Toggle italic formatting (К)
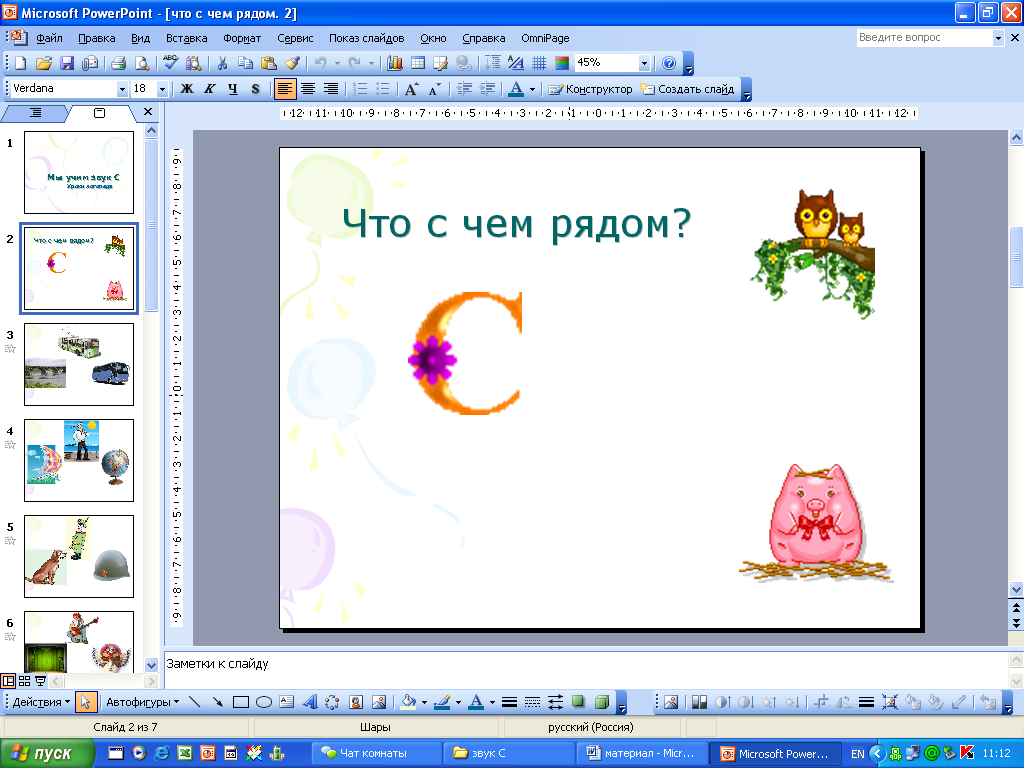 pyautogui.click(x=210, y=89)
